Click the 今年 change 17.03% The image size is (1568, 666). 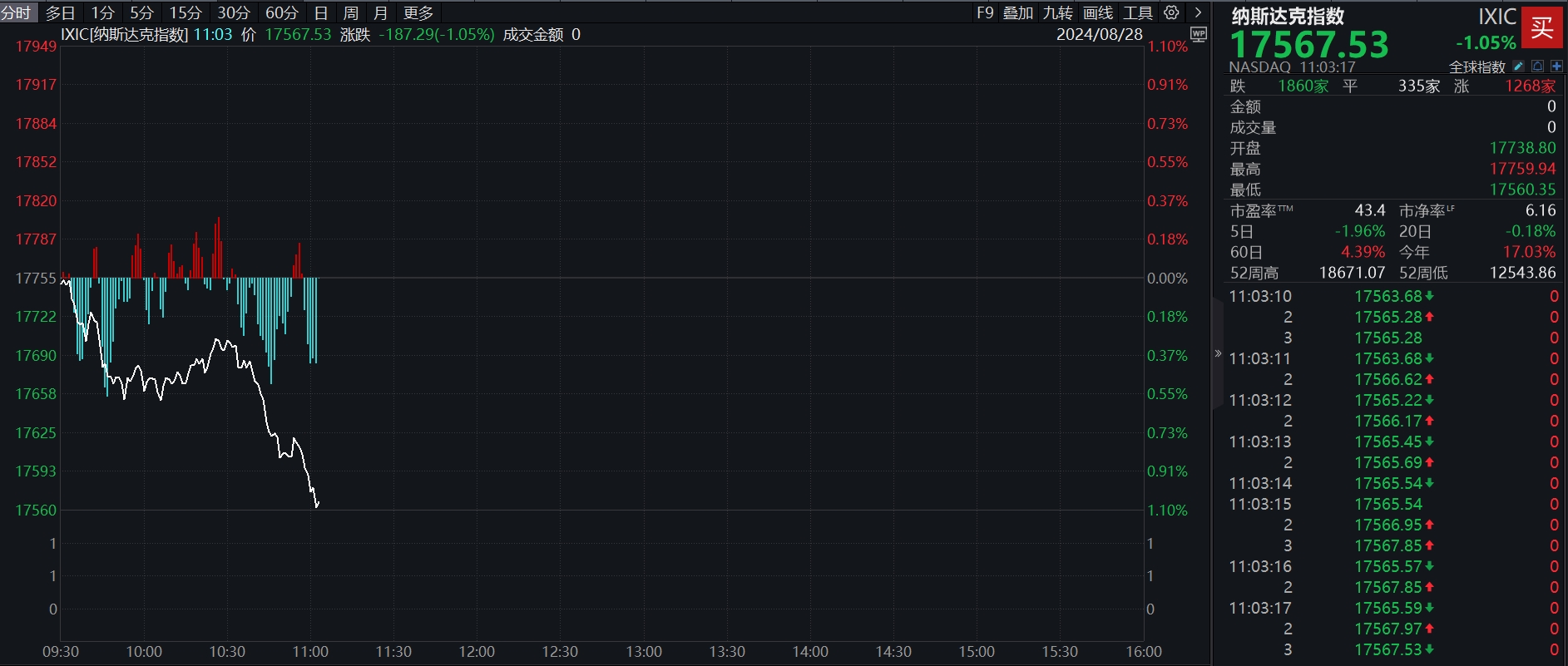point(1529,252)
